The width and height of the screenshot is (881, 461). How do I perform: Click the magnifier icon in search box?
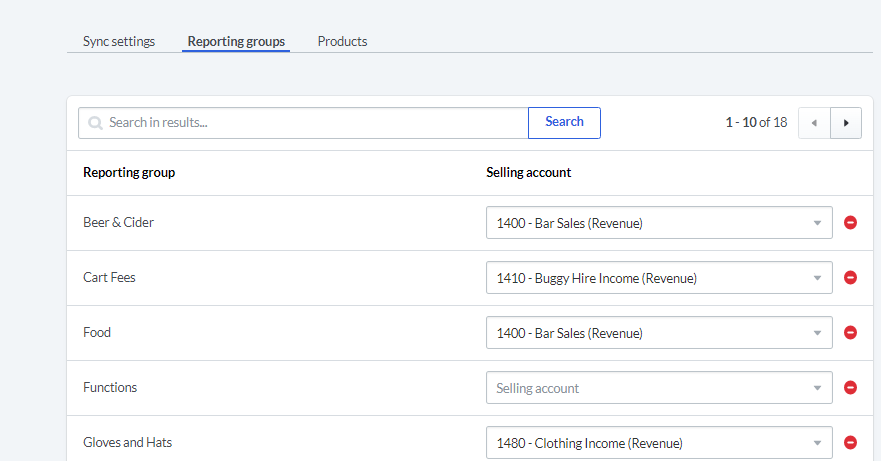[95, 123]
